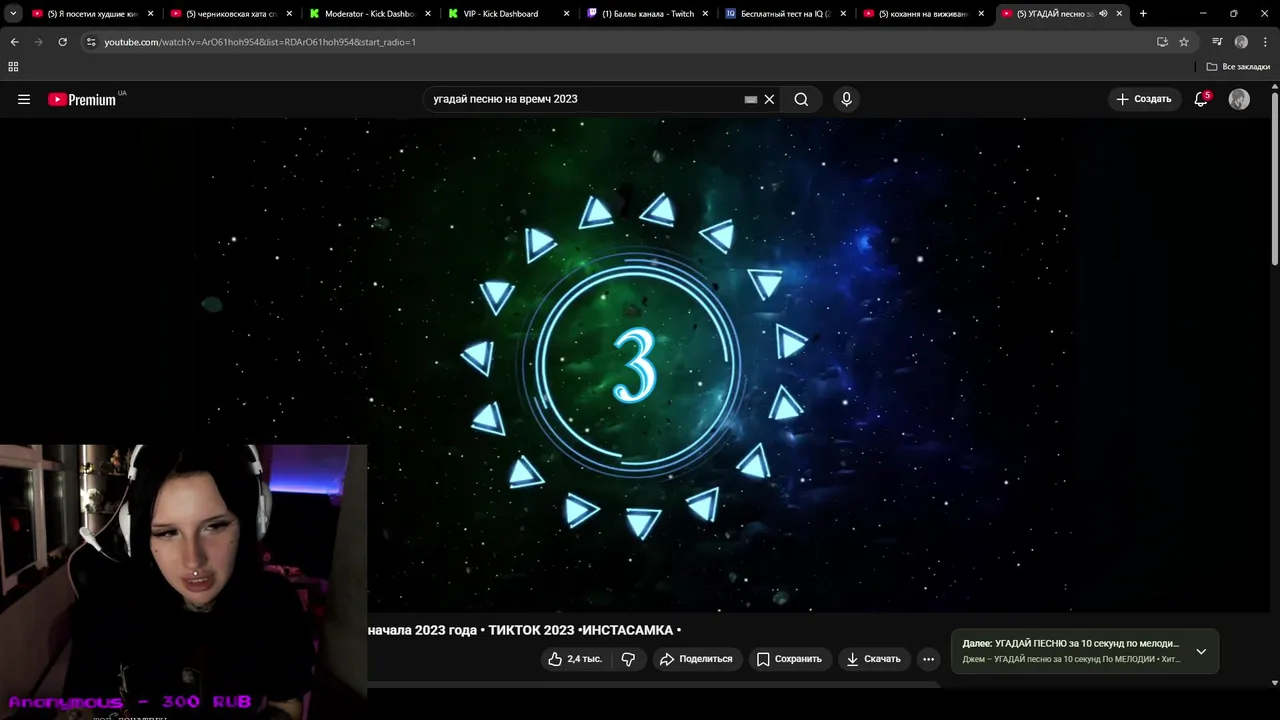Click Поделиться share button
The height and width of the screenshot is (720, 1280).
[696, 659]
